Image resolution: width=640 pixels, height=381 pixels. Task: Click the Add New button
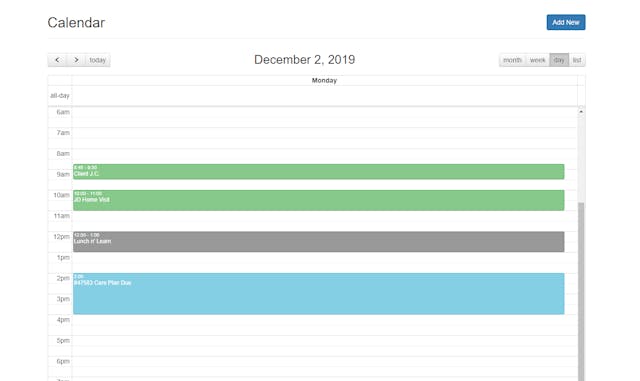[566, 22]
